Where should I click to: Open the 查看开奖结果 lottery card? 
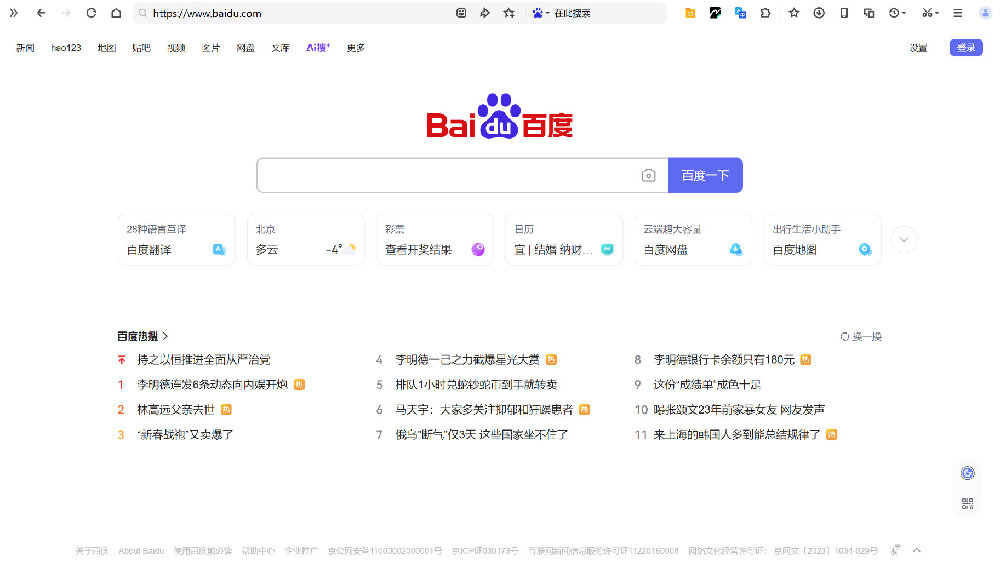click(x=435, y=240)
